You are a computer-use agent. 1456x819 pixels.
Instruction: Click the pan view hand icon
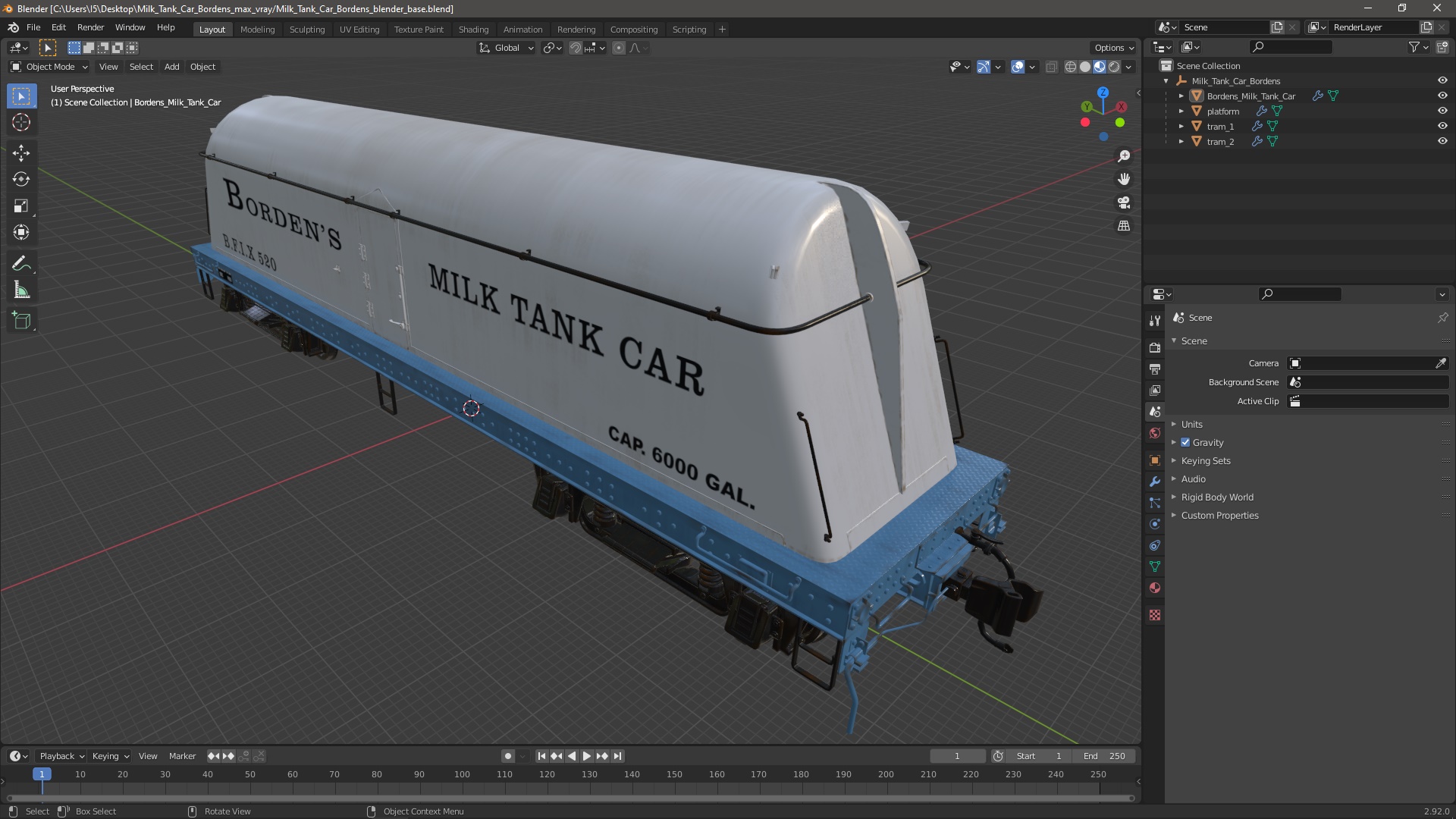point(1124,179)
